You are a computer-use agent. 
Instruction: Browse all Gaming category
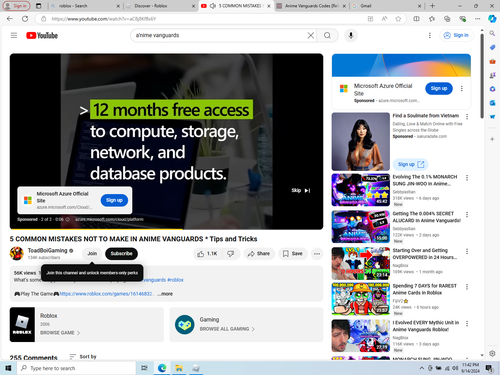pos(246,325)
